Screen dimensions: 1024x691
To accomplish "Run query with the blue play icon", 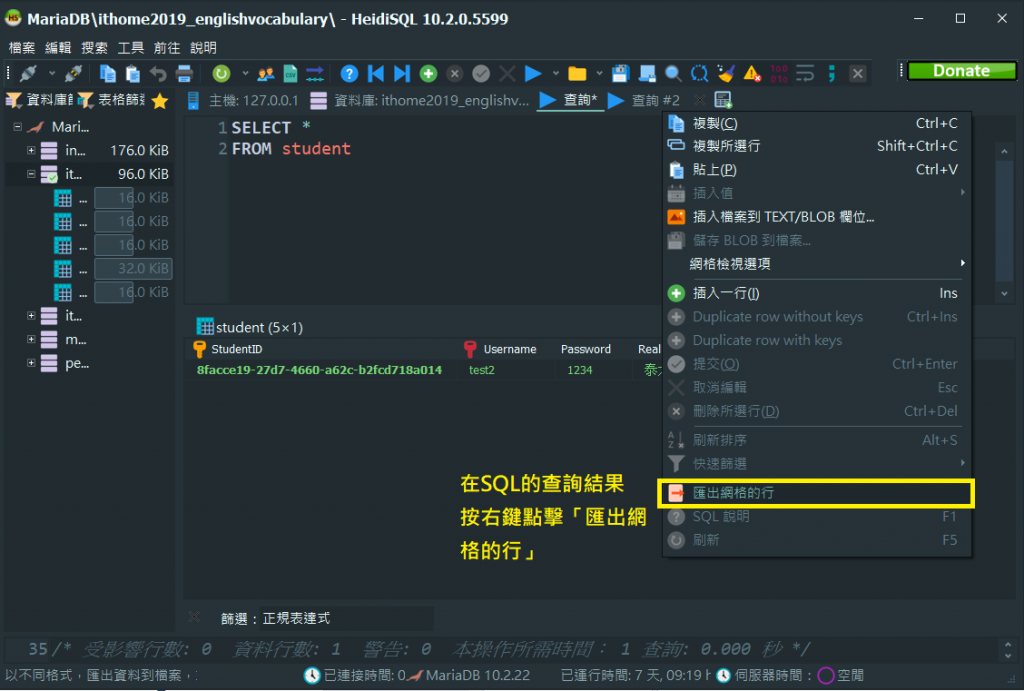I will (x=533, y=73).
